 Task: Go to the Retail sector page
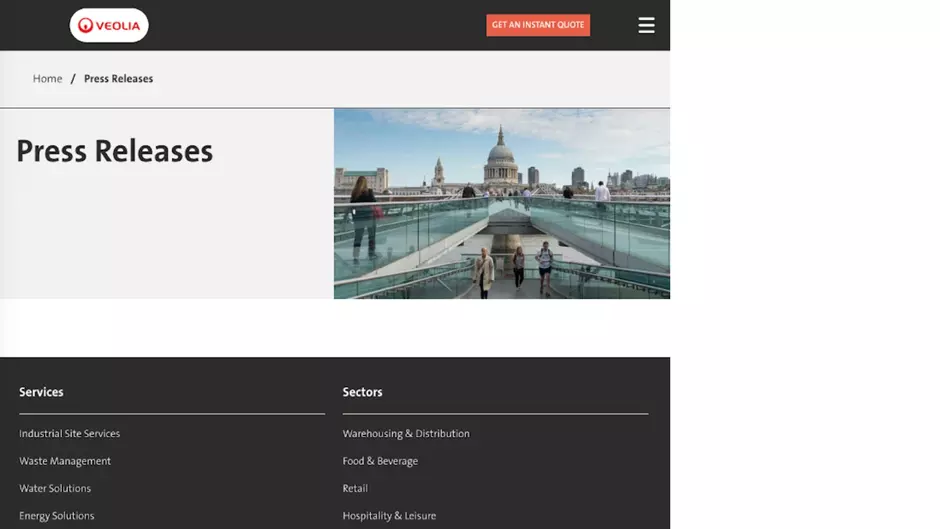355,488
